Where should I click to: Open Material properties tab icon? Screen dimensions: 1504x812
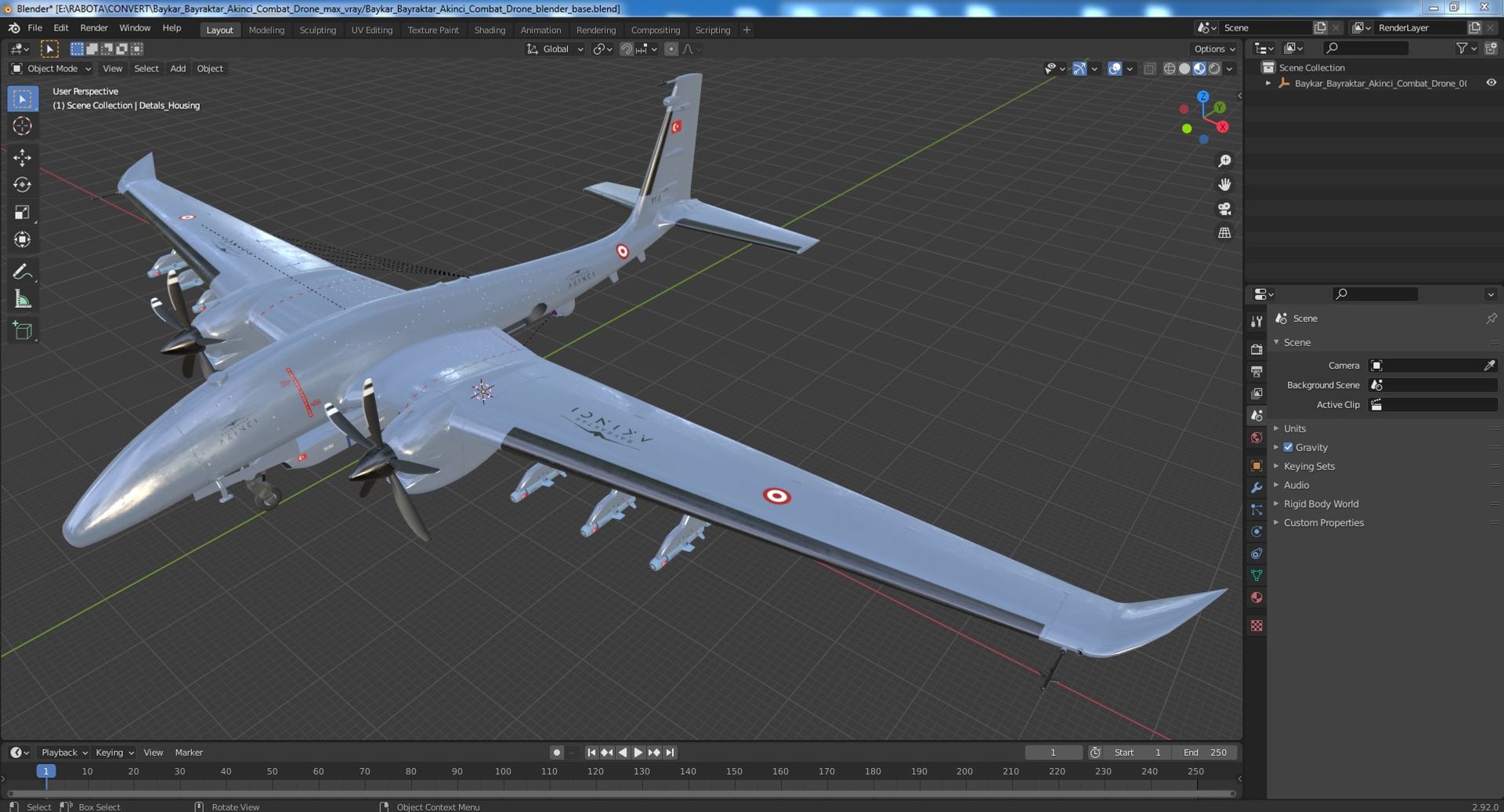click(x=1256, y=597)
